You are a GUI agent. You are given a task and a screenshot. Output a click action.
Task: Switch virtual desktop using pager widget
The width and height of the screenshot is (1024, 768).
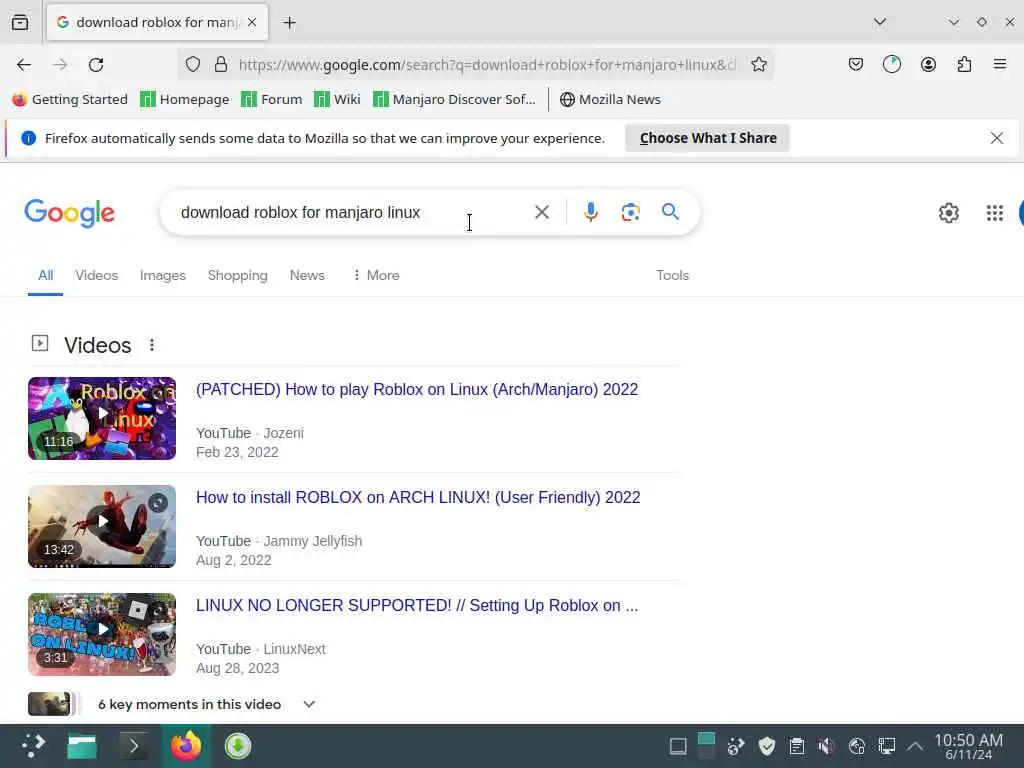[x=706, y=746]
